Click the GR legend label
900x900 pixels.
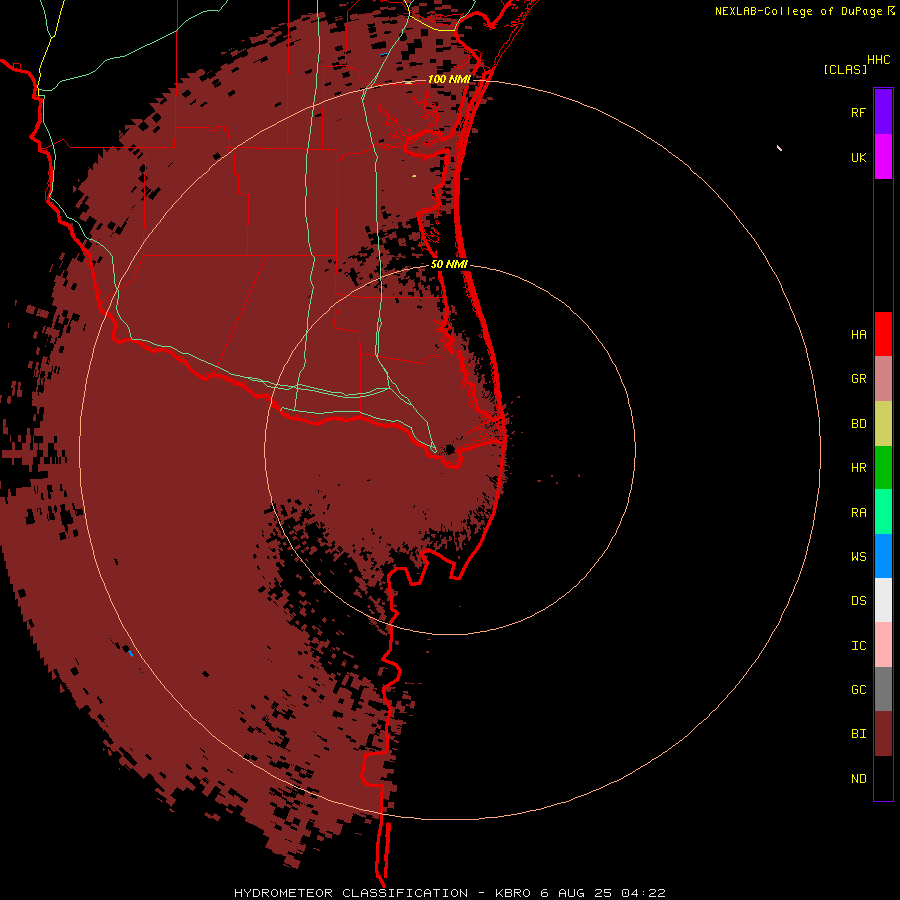pyautogui.click(x=859, y=379)
